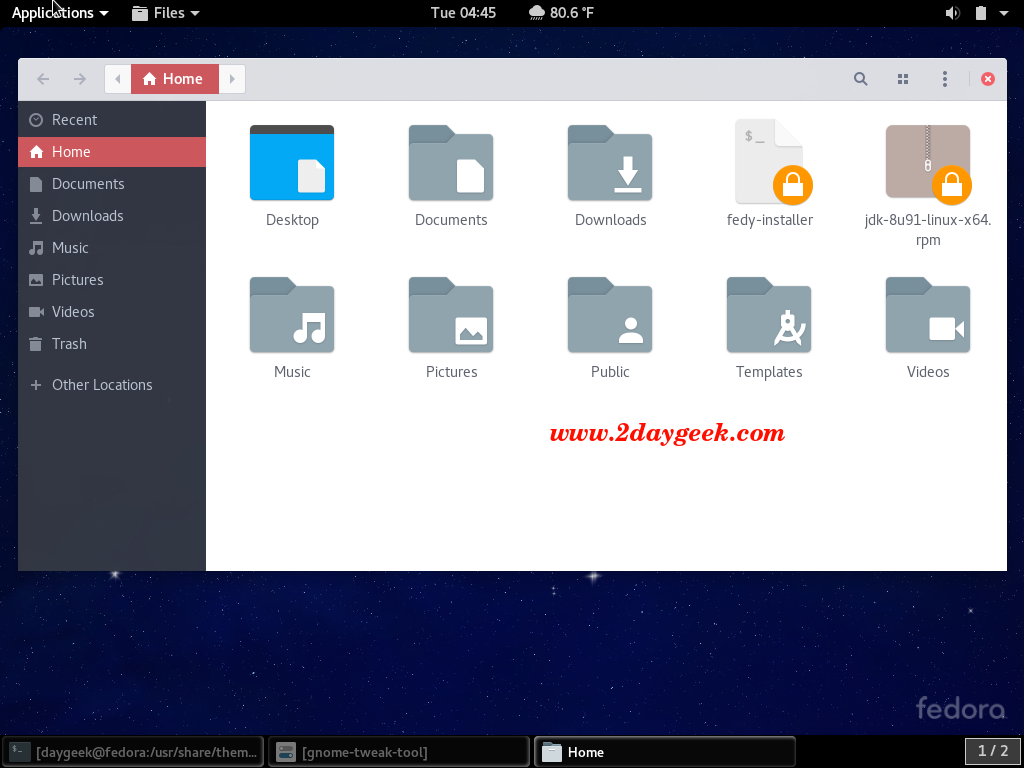Image resolution: width=1024 pixels, height=768 pixels.
Task: Select the jdk-8u91-linux-x64.rpm package file
Action: click(928, 163)
